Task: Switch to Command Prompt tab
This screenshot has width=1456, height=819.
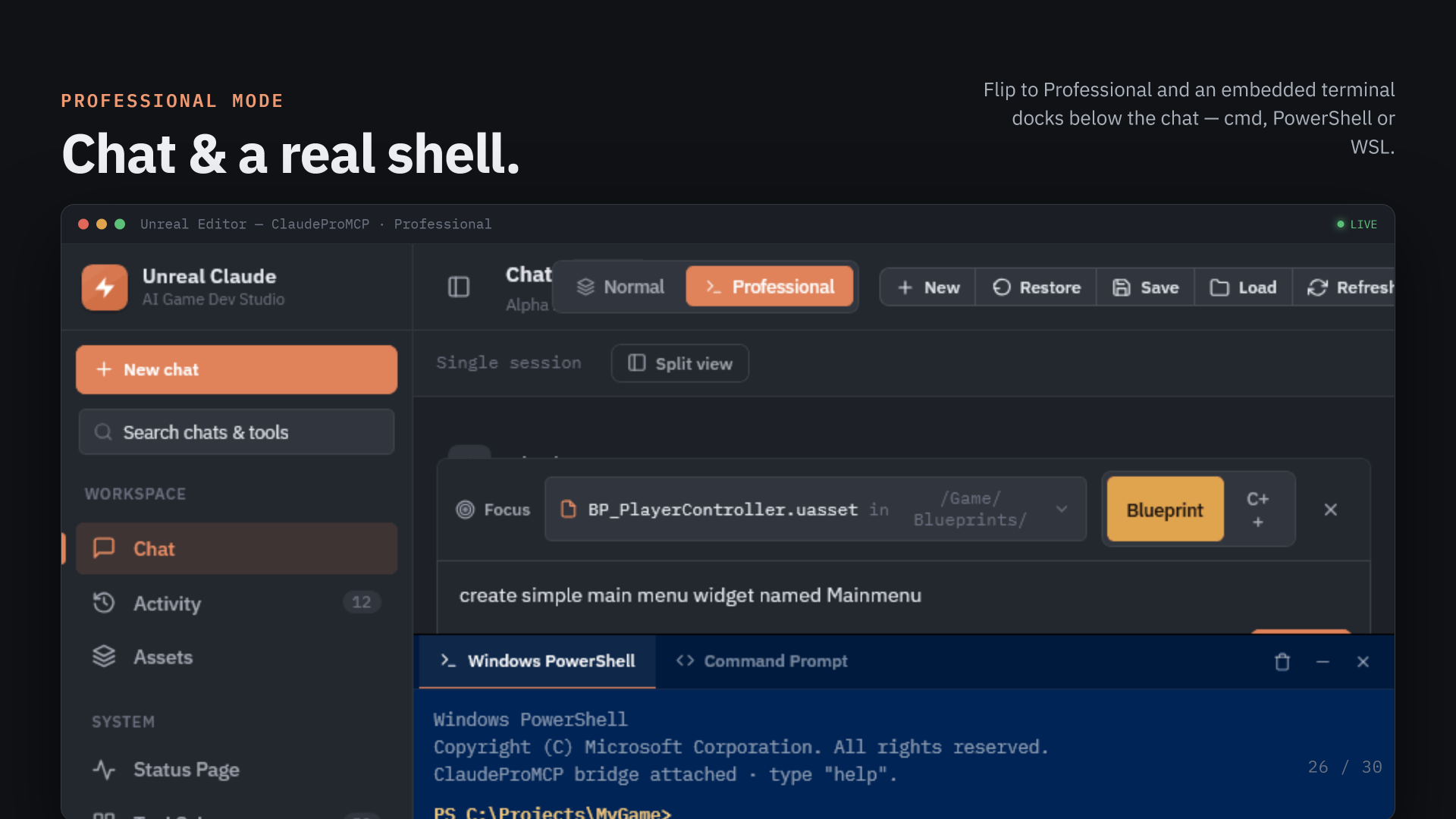Action: [x=761, y=661]
